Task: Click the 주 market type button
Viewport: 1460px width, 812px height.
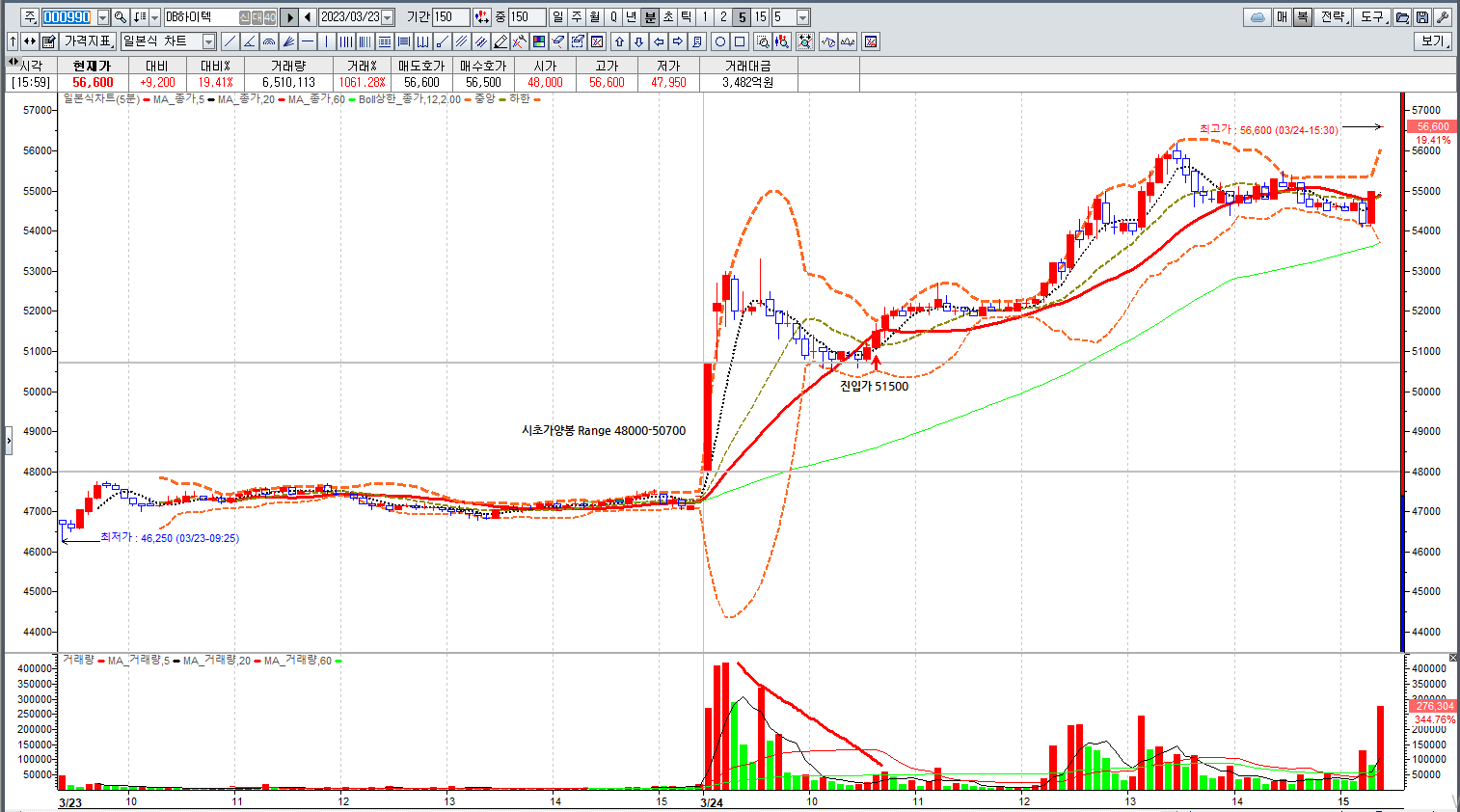Action: coord(30,17)
